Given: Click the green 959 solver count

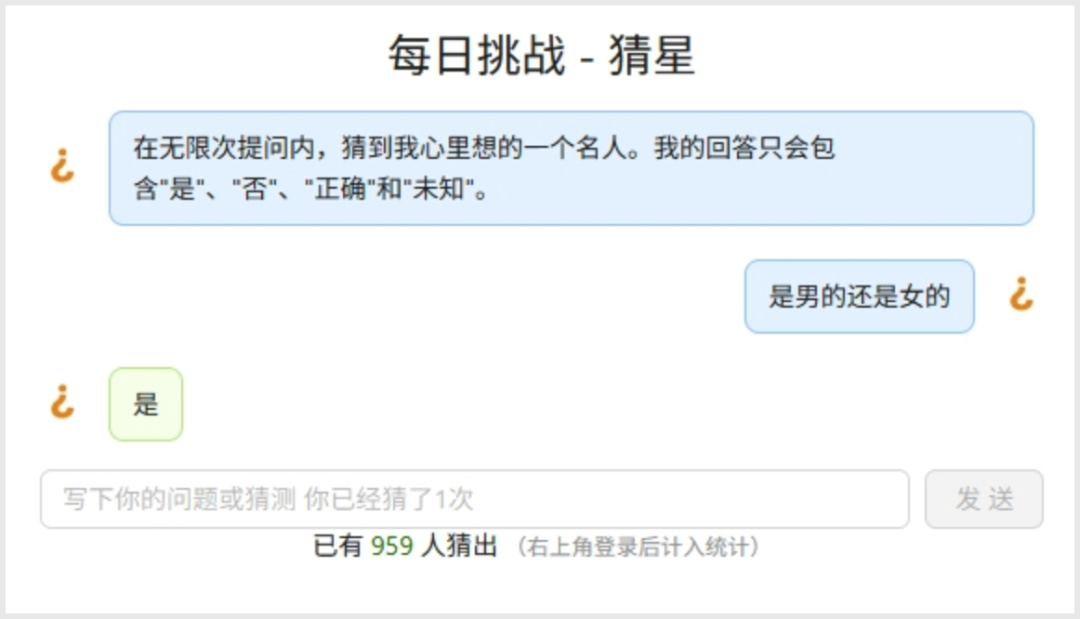Looking at the screenshot, I should click(391, 547).
